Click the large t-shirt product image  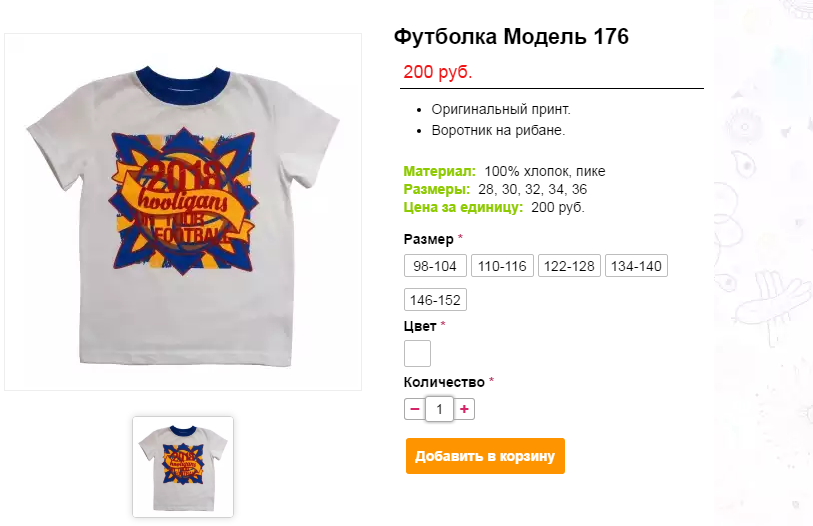pos(183,212)
